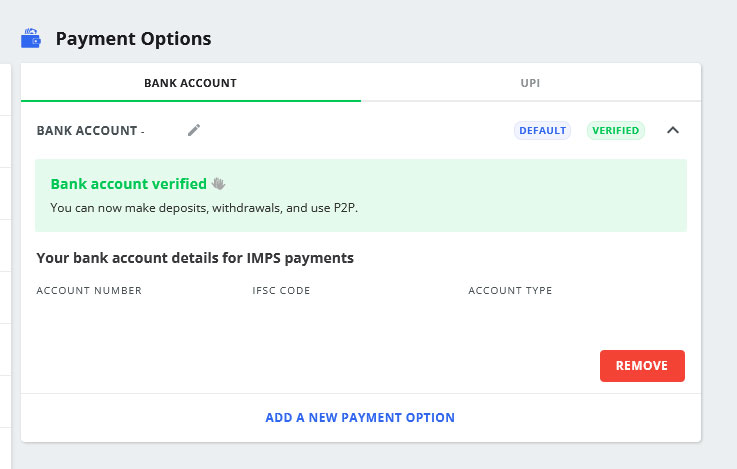Edit bank account name with pencil icon

194,130
